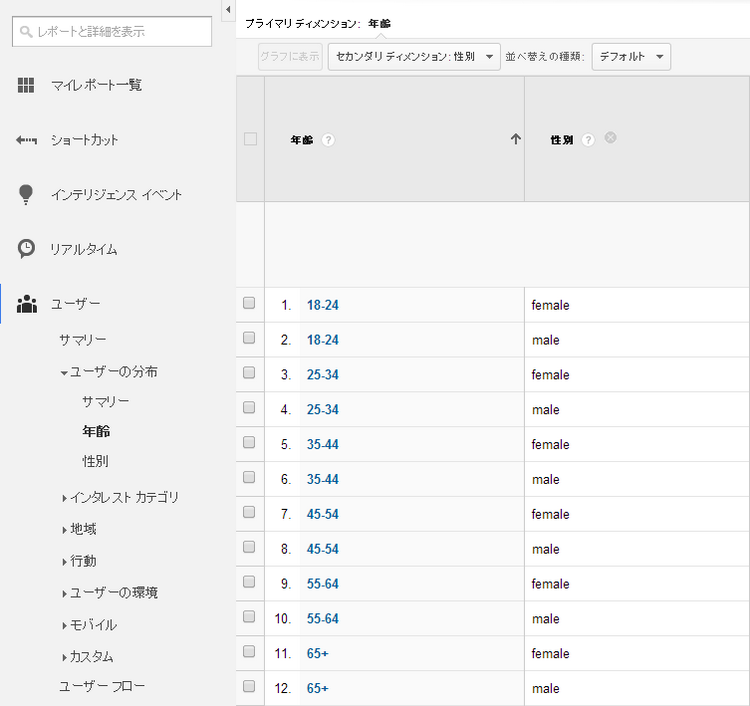Click 18-24 link in row 1

(323, 305)
